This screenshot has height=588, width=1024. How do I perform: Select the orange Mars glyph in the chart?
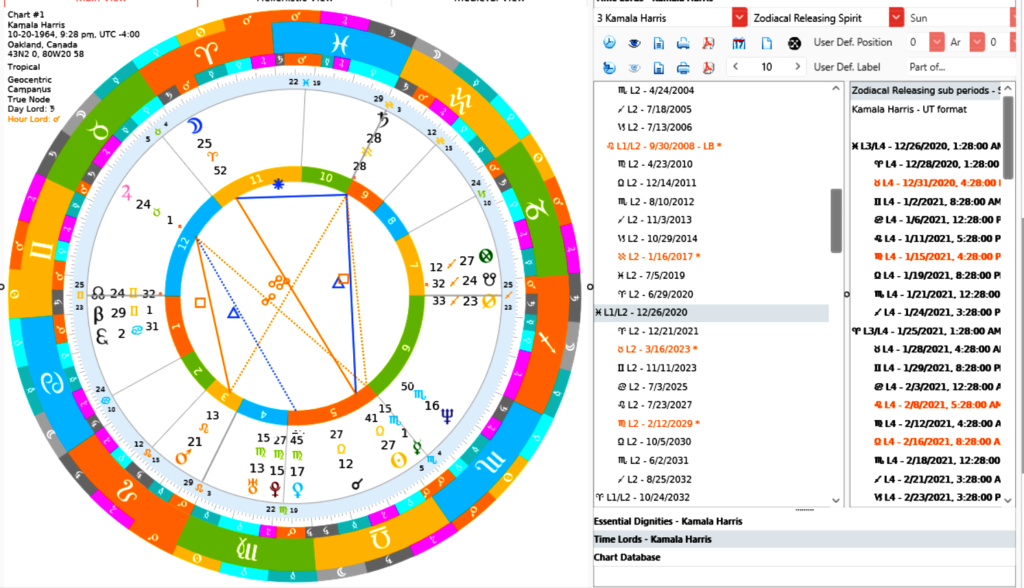tap(182, 457)
